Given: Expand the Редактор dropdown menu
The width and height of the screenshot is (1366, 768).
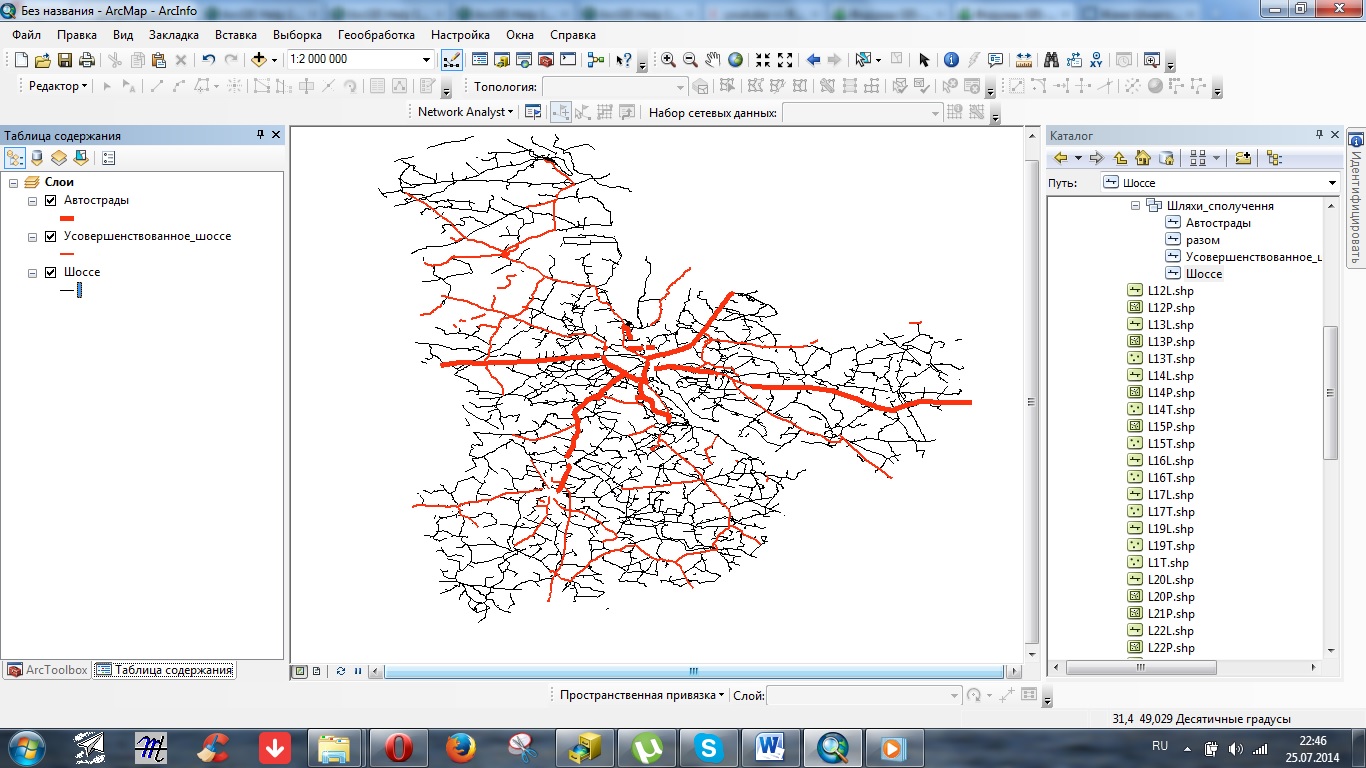Looking at the screenshot, I should 58,86.
